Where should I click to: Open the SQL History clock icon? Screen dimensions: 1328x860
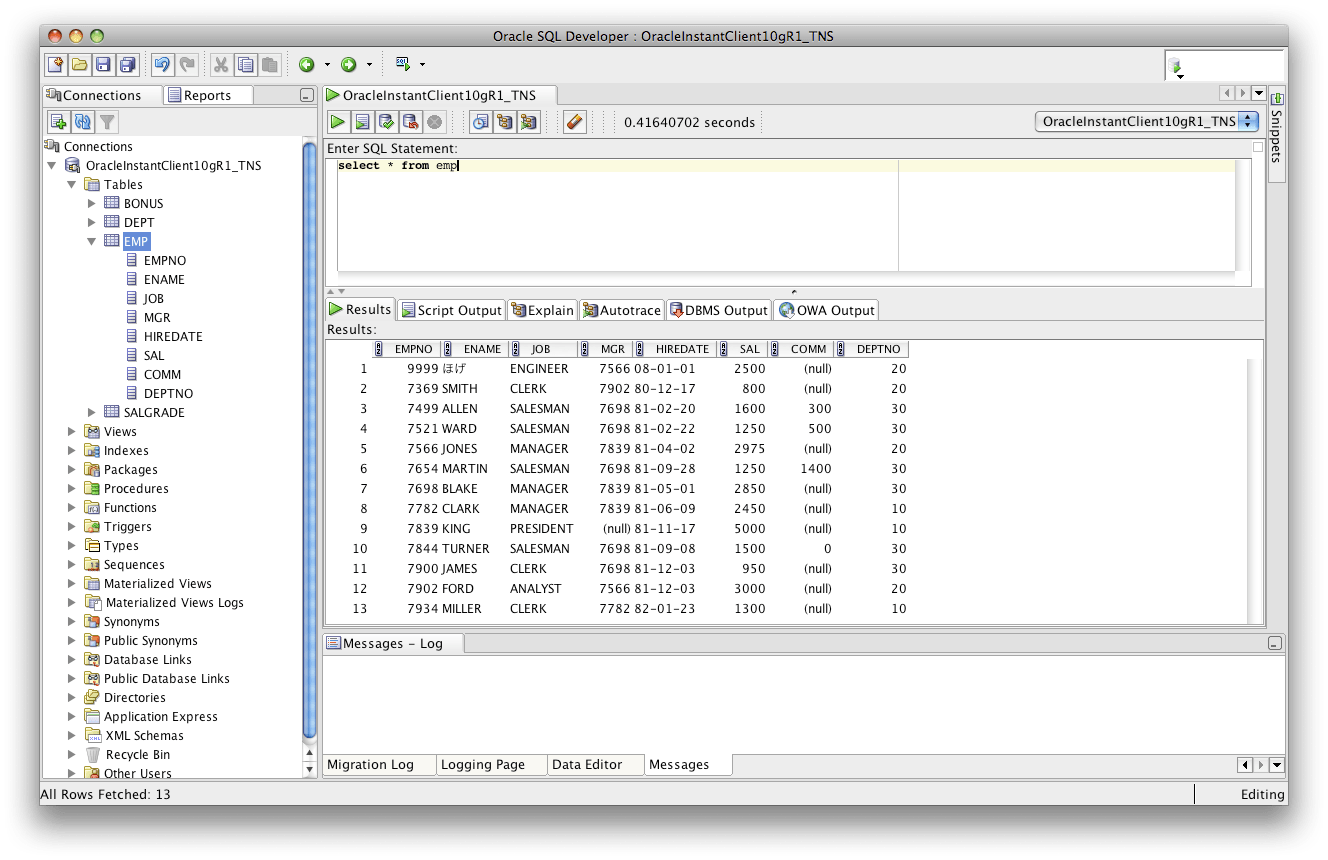coord(481,122)
